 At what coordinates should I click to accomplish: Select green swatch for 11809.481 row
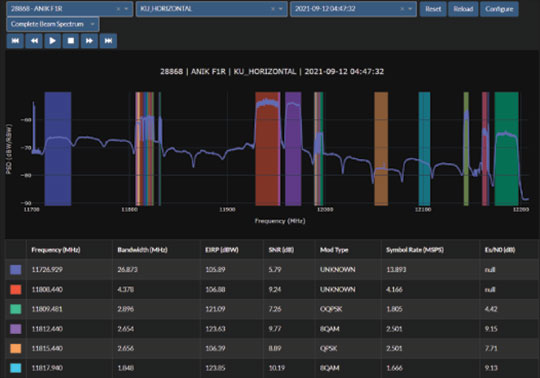(15, 309)
